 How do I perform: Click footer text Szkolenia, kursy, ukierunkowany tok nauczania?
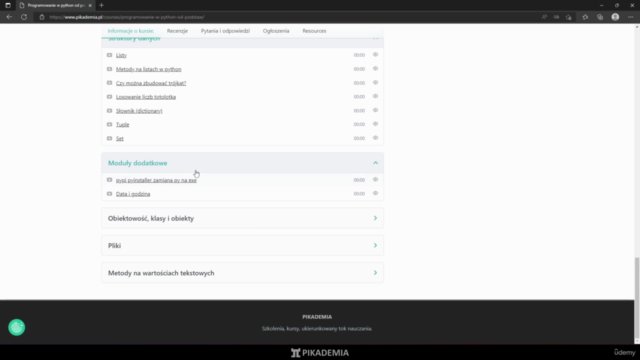click(317, 328)
